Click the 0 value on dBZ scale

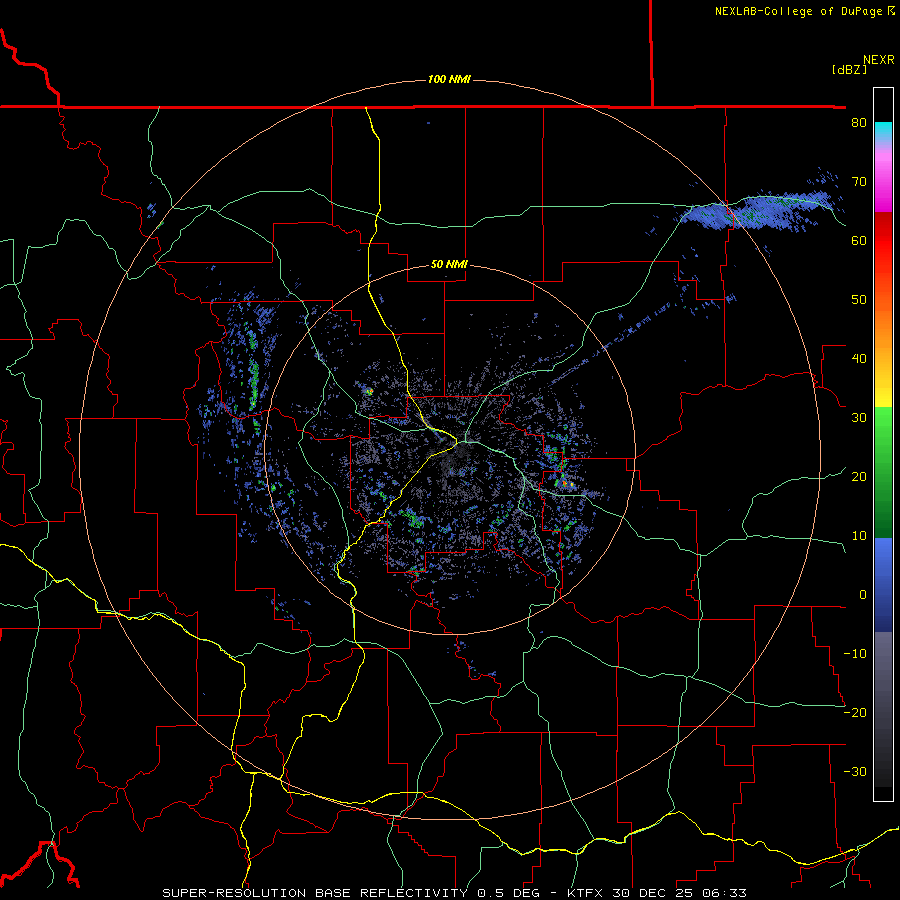(x=863, y=595)
